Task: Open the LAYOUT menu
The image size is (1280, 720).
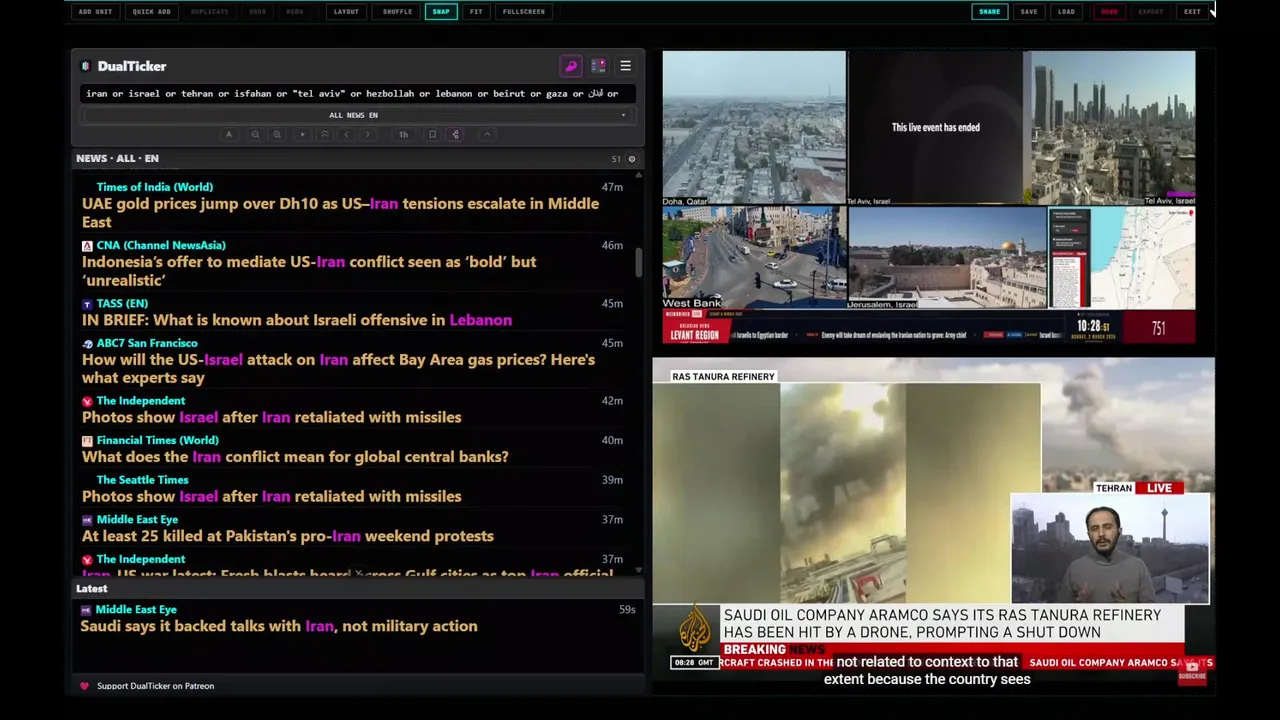Action: (x=346, y=12)
